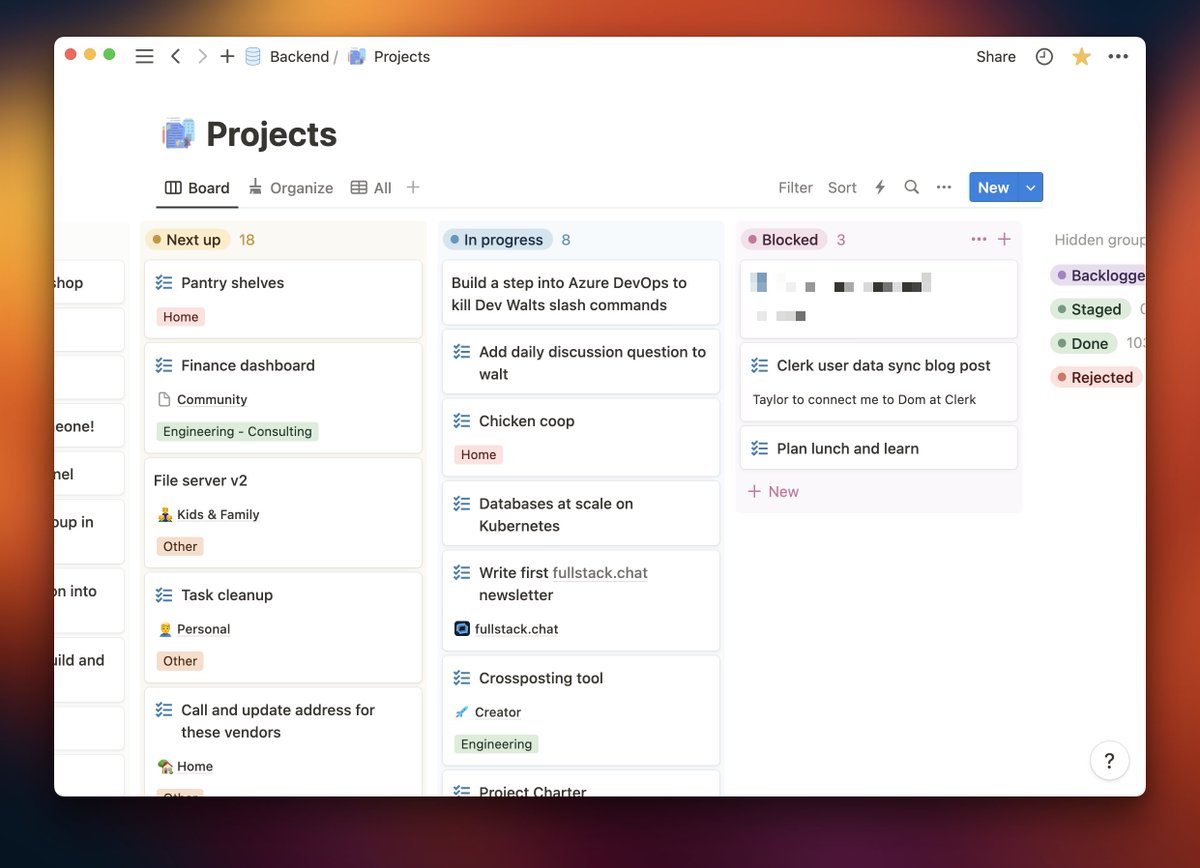Click the checklist icon on Crossposting tool
The image size is (1200, 868).
[462, 678]
